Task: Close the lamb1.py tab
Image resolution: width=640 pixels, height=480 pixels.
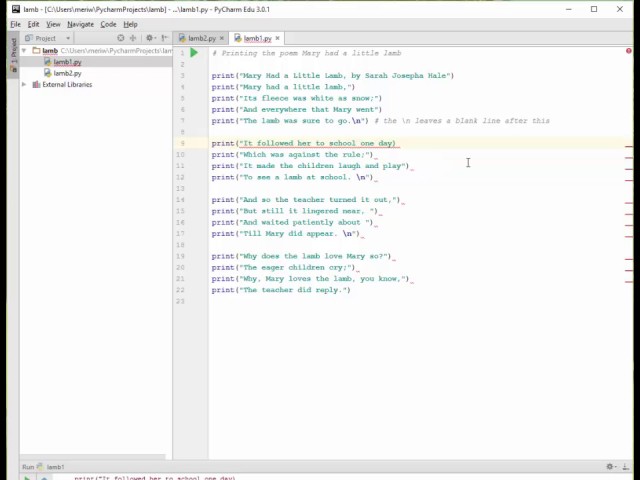Action: pos(278,38)
